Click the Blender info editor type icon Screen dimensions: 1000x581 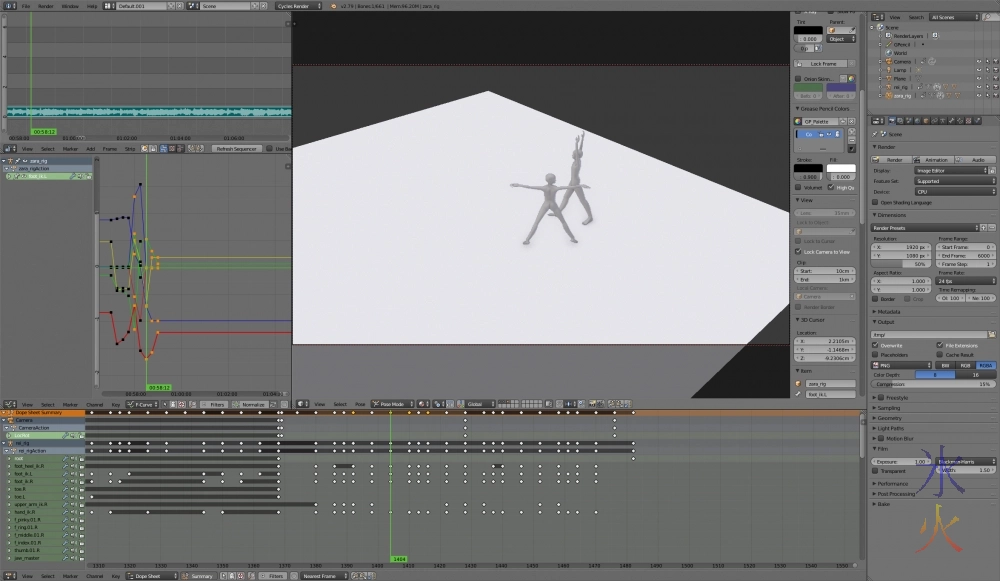[7, 6]
